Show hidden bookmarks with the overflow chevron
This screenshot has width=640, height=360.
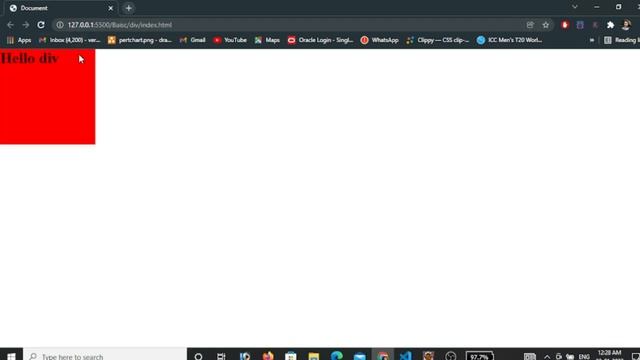tap(592, 40)
